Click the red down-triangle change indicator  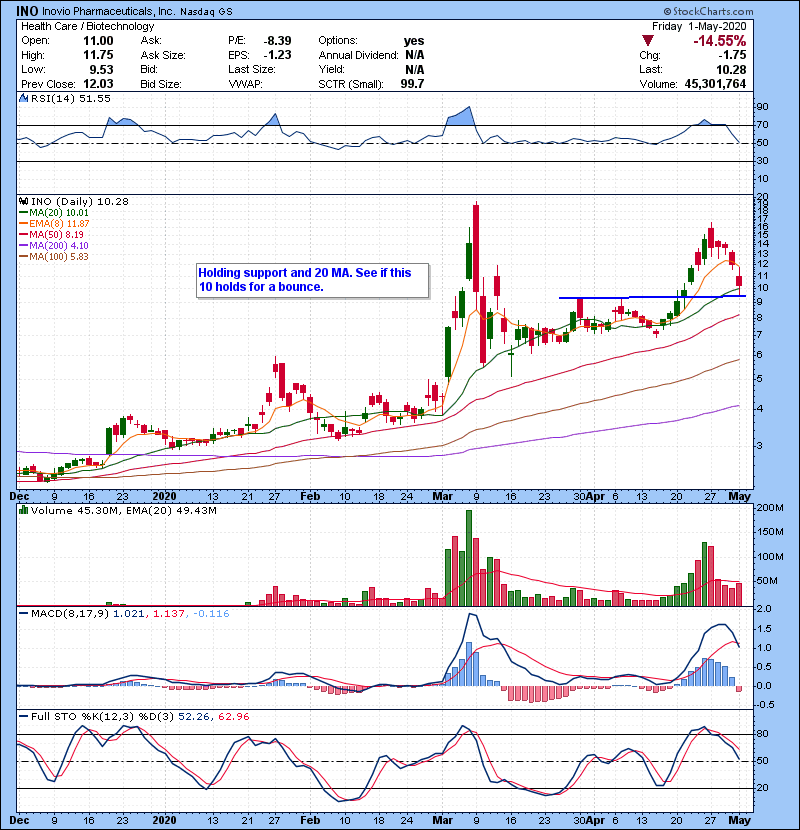click(x=647, y=40)
